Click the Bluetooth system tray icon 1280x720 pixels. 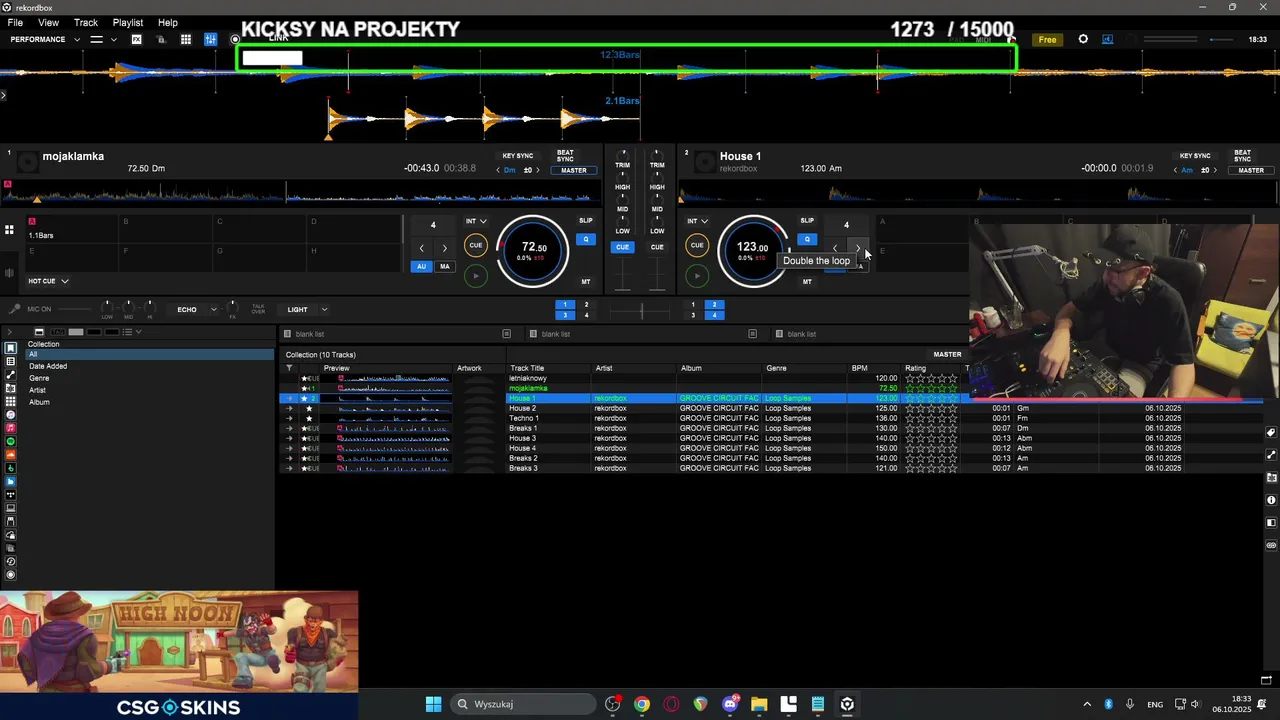click(x=1108, y=704)
